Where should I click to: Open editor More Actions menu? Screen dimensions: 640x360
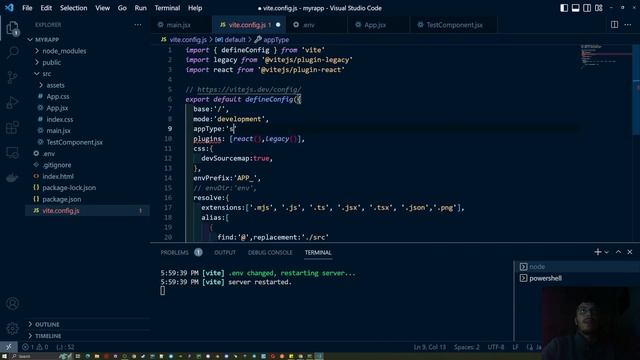point(628,24)
